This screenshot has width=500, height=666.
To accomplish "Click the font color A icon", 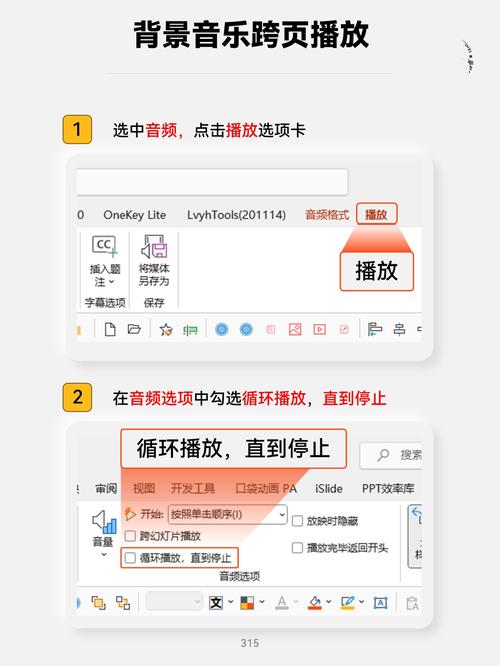I will point(282,602).
